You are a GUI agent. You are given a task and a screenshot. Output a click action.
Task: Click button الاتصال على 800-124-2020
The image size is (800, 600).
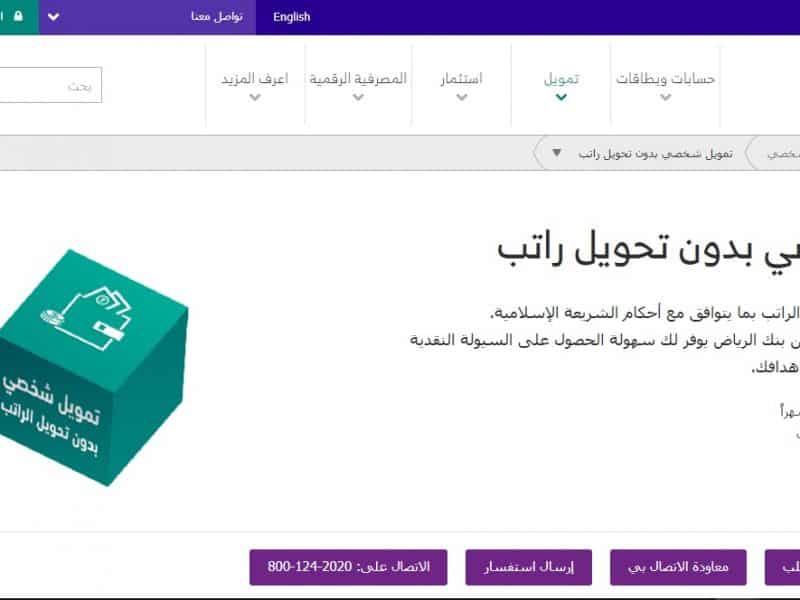pyautogui.click(x=348, y=567)
